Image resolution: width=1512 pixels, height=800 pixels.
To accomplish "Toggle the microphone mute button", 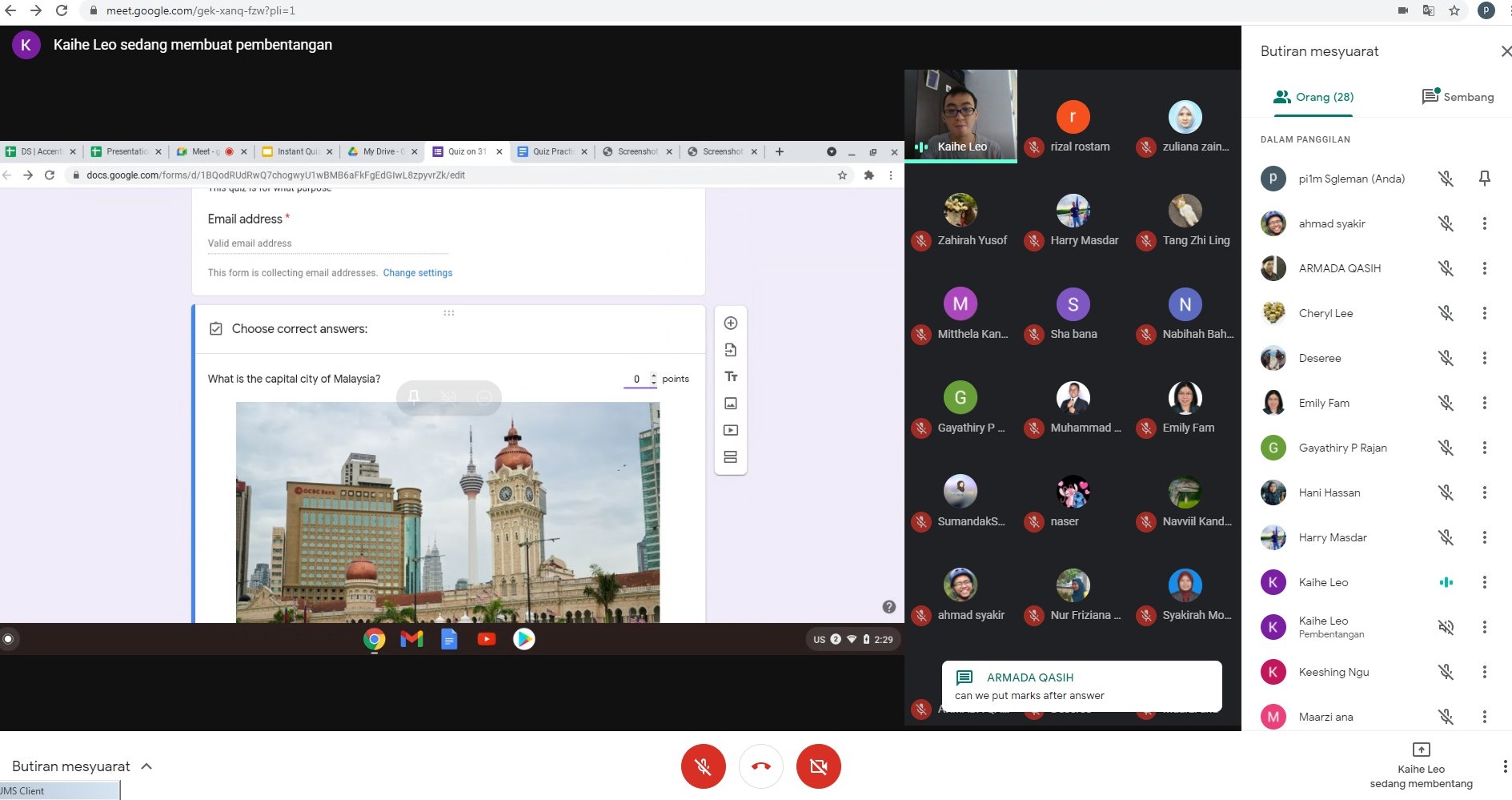I will point(703,766).
